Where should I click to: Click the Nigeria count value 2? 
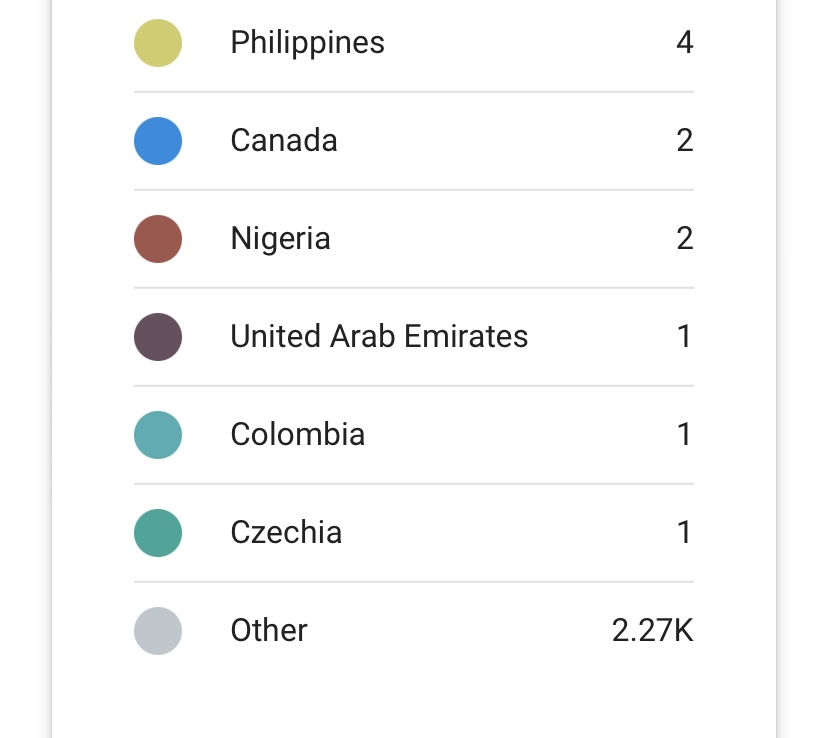click(x=685, y=238)
